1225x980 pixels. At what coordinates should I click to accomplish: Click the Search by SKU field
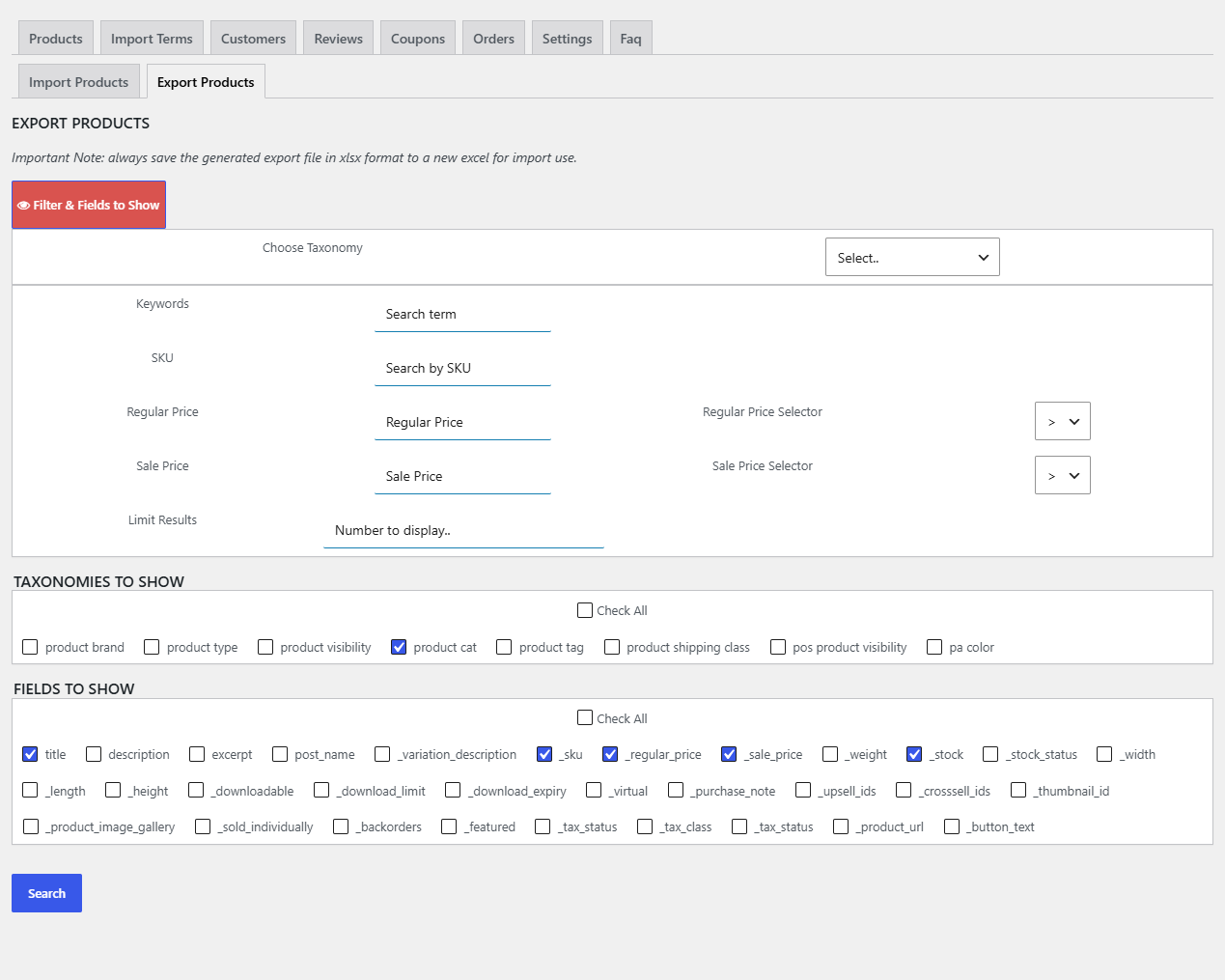(462, 368)
